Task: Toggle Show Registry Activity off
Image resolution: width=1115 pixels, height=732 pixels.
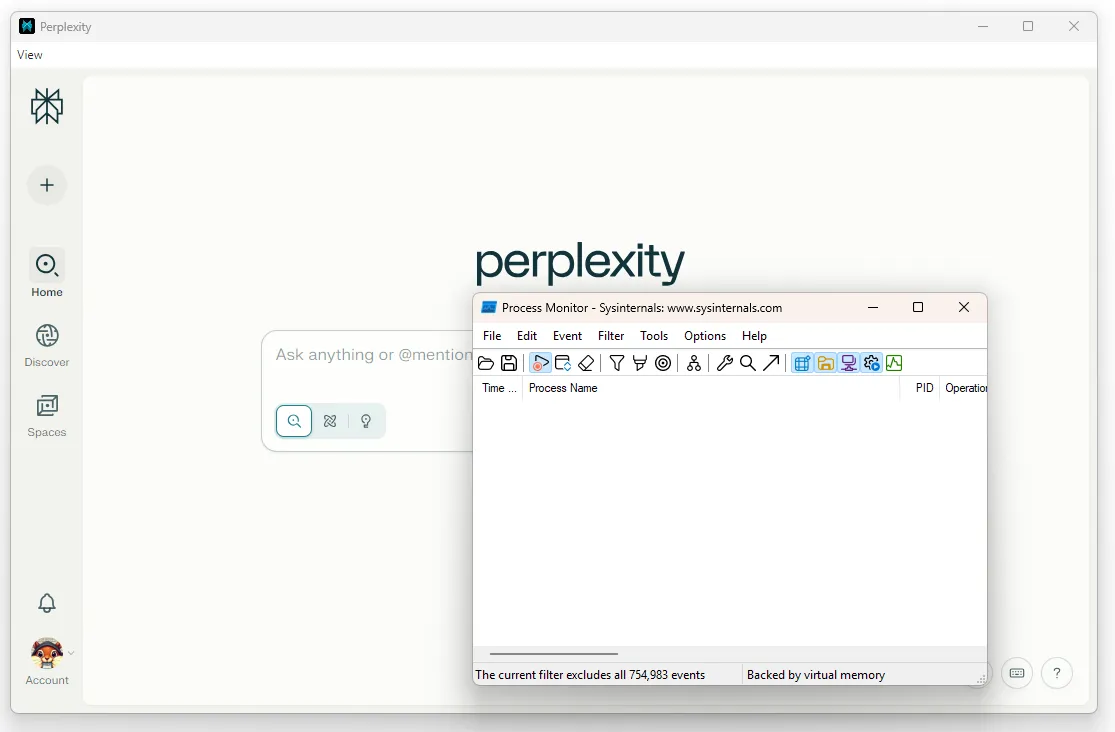Action: [x=801, y=363]
